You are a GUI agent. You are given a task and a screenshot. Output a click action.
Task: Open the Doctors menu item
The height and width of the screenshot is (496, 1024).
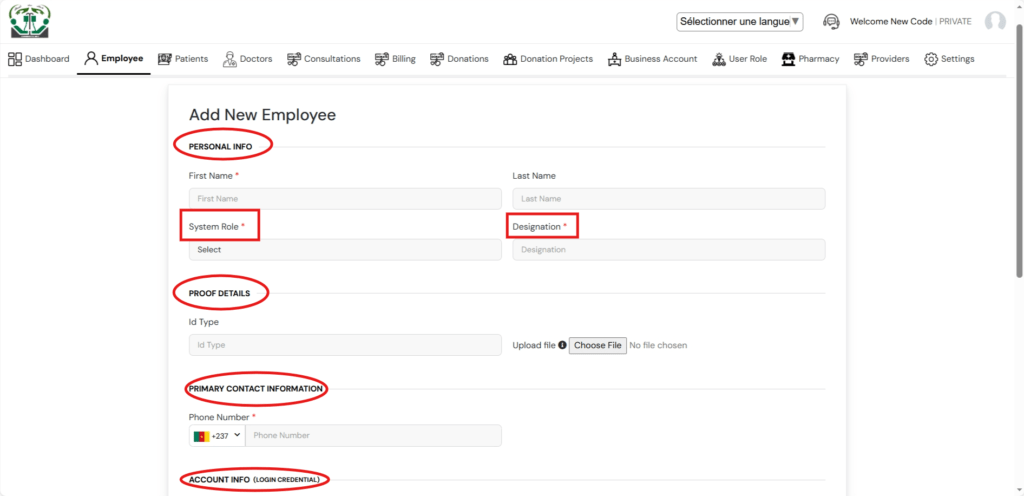point(247,59)
